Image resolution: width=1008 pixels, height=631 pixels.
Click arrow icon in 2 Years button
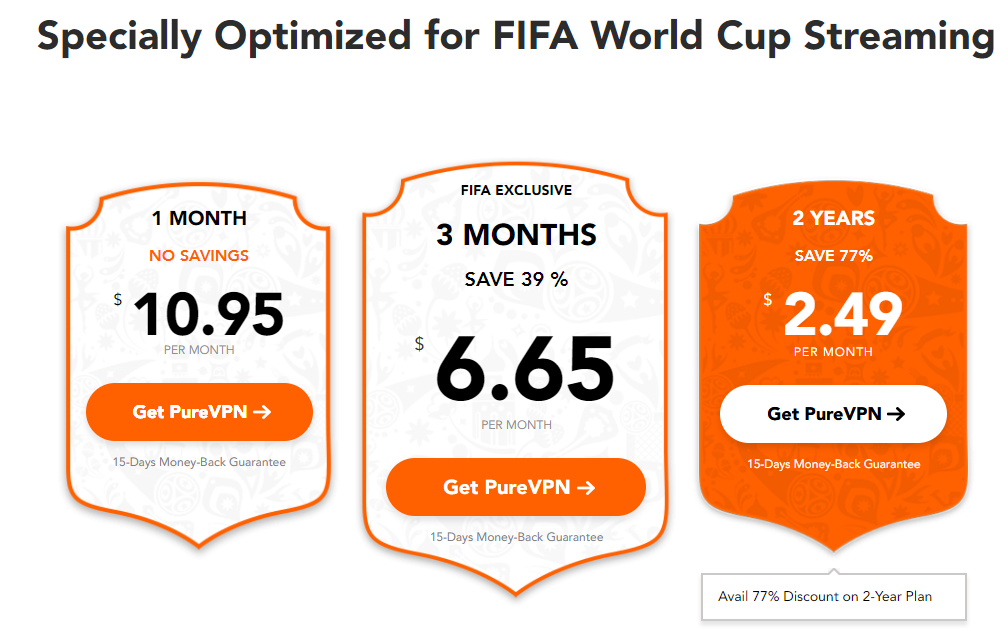tap(896, 414)
